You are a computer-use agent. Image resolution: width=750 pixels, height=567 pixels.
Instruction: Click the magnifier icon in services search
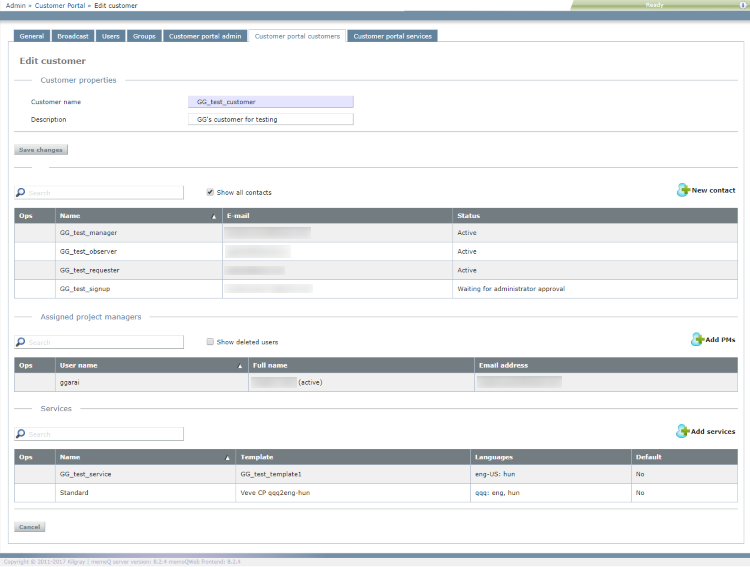pyautogui.click(x=21, y=434)
